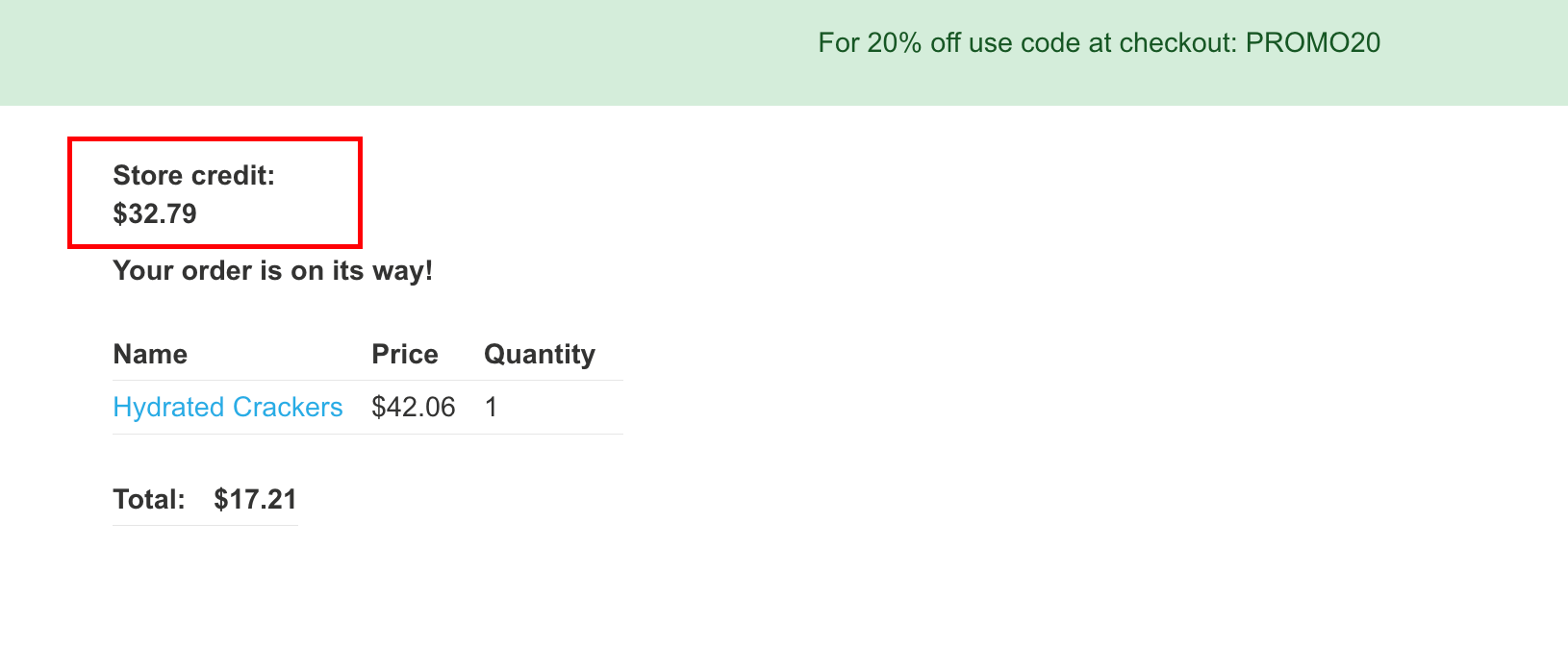Click the $17.21 total amount

point(255,500)
